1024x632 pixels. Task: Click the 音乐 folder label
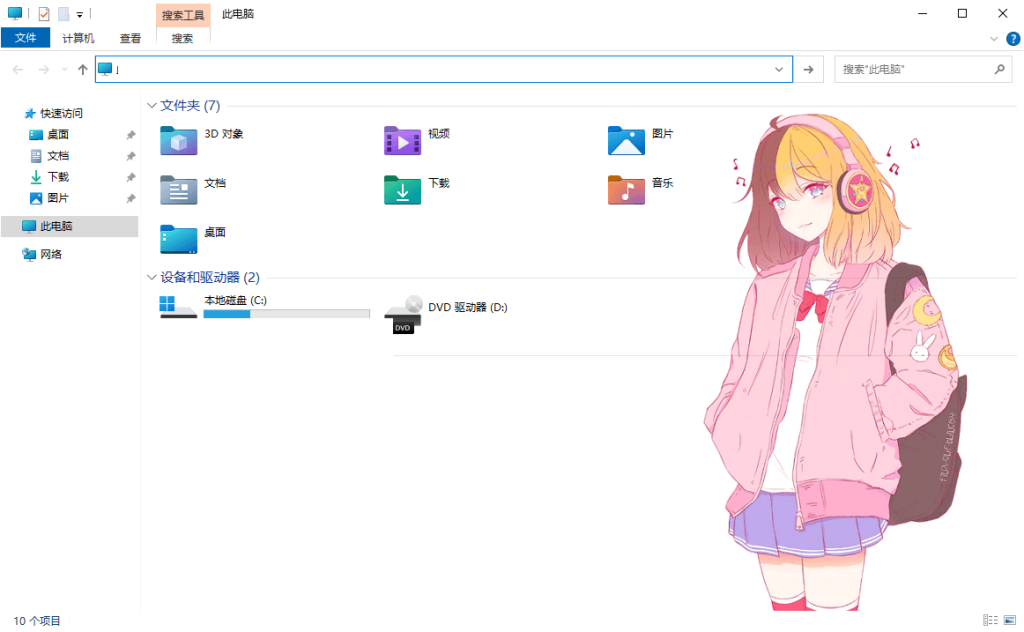662,183
